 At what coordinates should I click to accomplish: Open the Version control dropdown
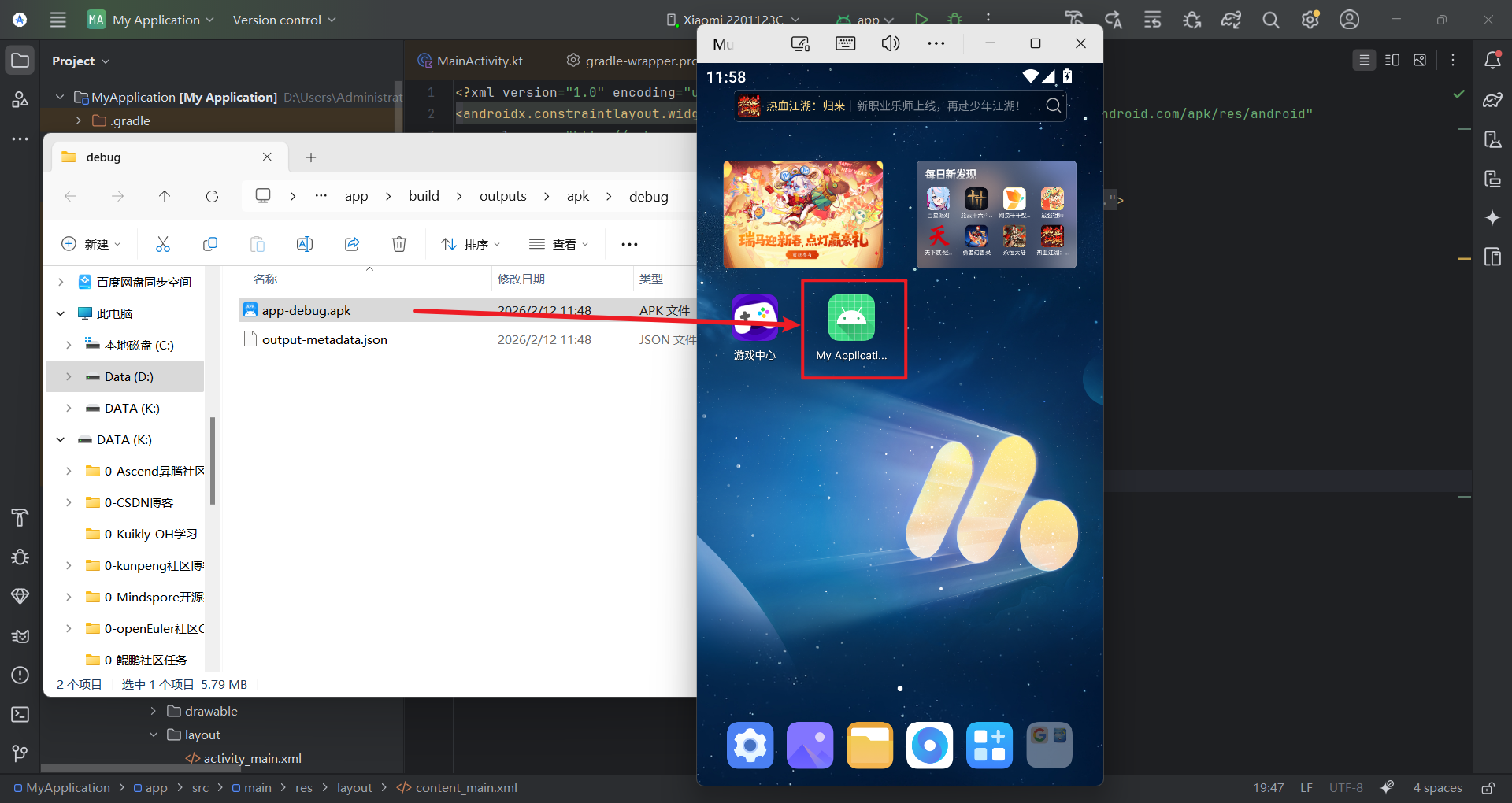284,20
